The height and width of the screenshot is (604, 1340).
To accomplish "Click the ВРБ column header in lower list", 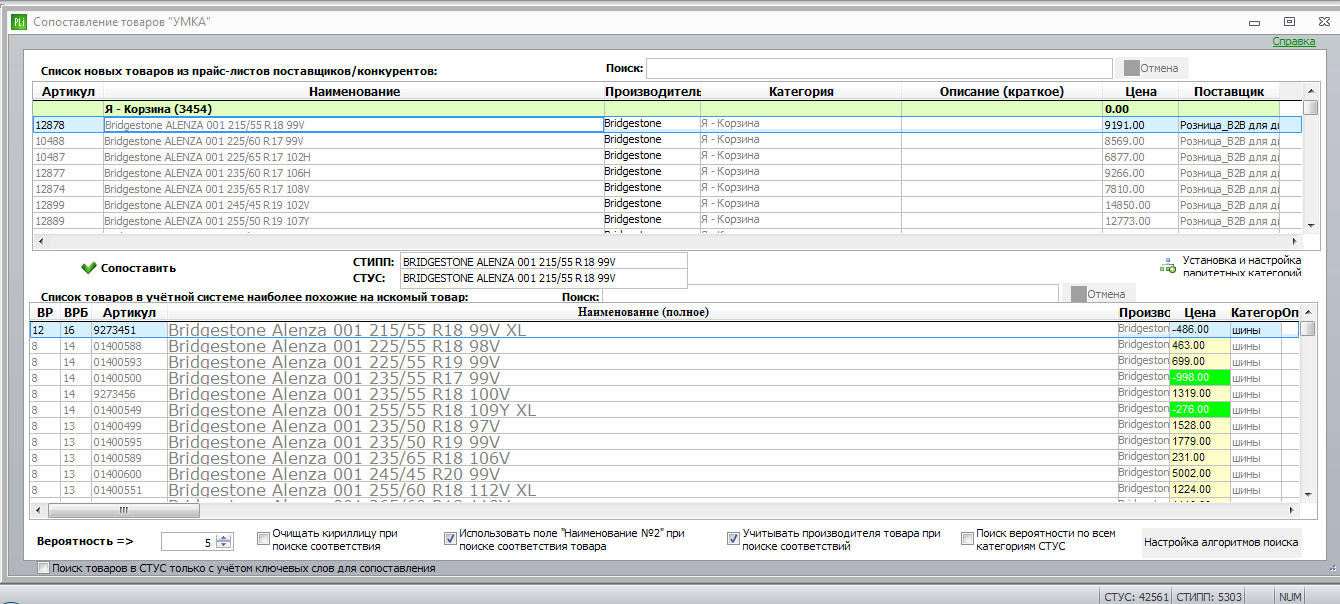I will [x=75, y=313].
